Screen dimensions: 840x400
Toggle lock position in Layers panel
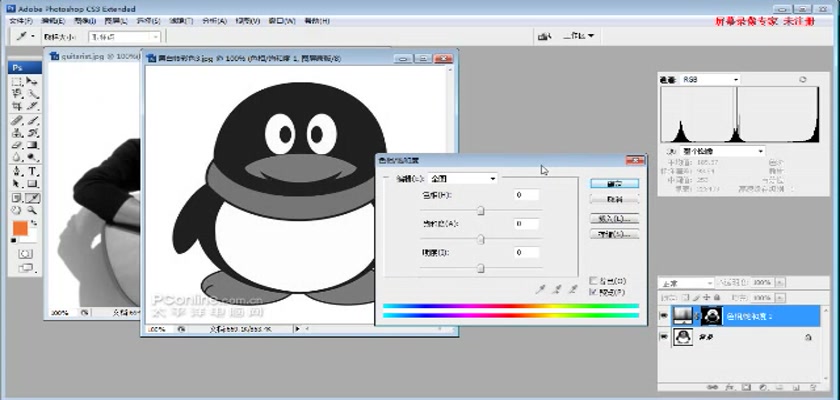[706, 298]
